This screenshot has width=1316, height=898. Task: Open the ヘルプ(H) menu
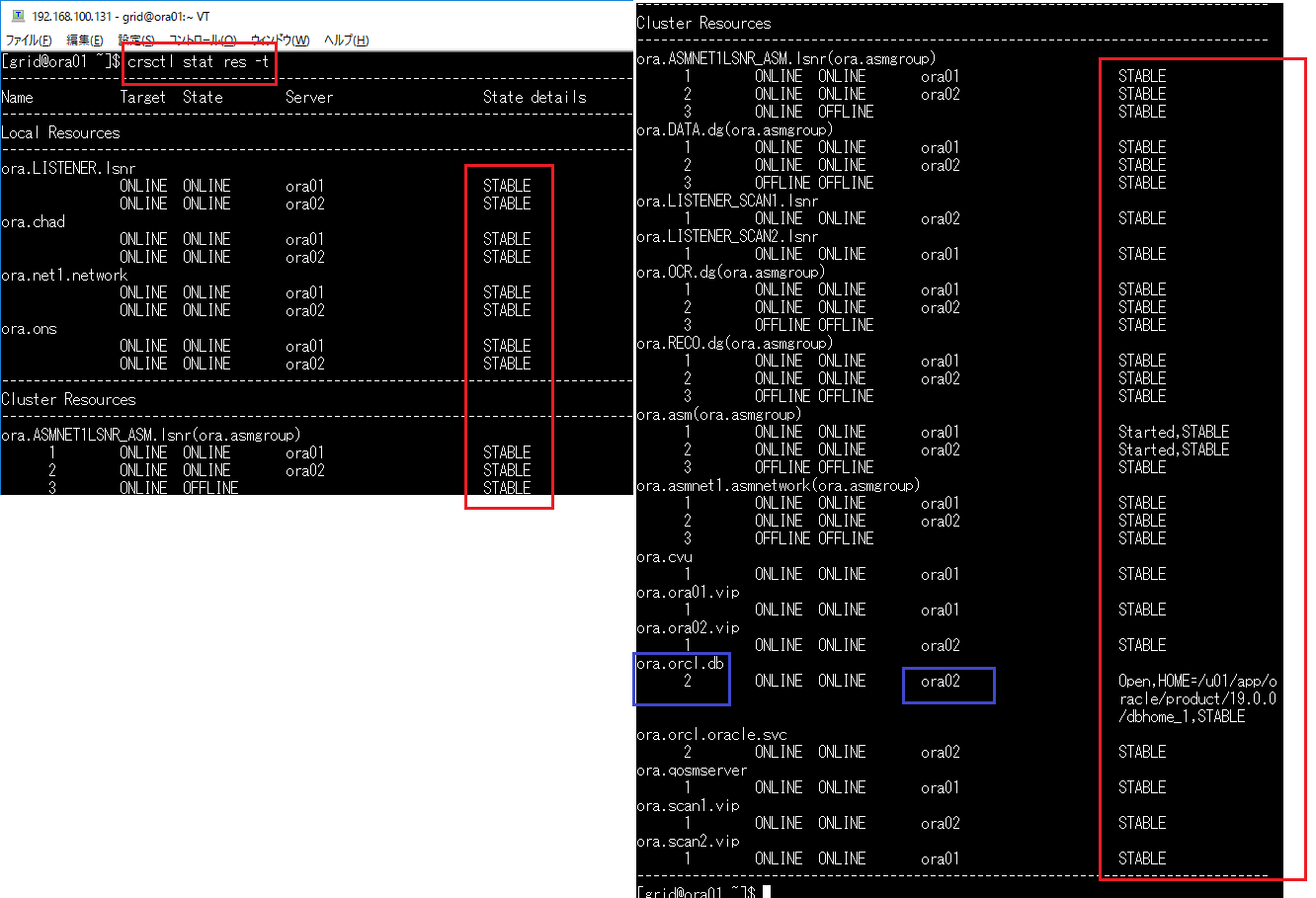(x=346, y=41)
